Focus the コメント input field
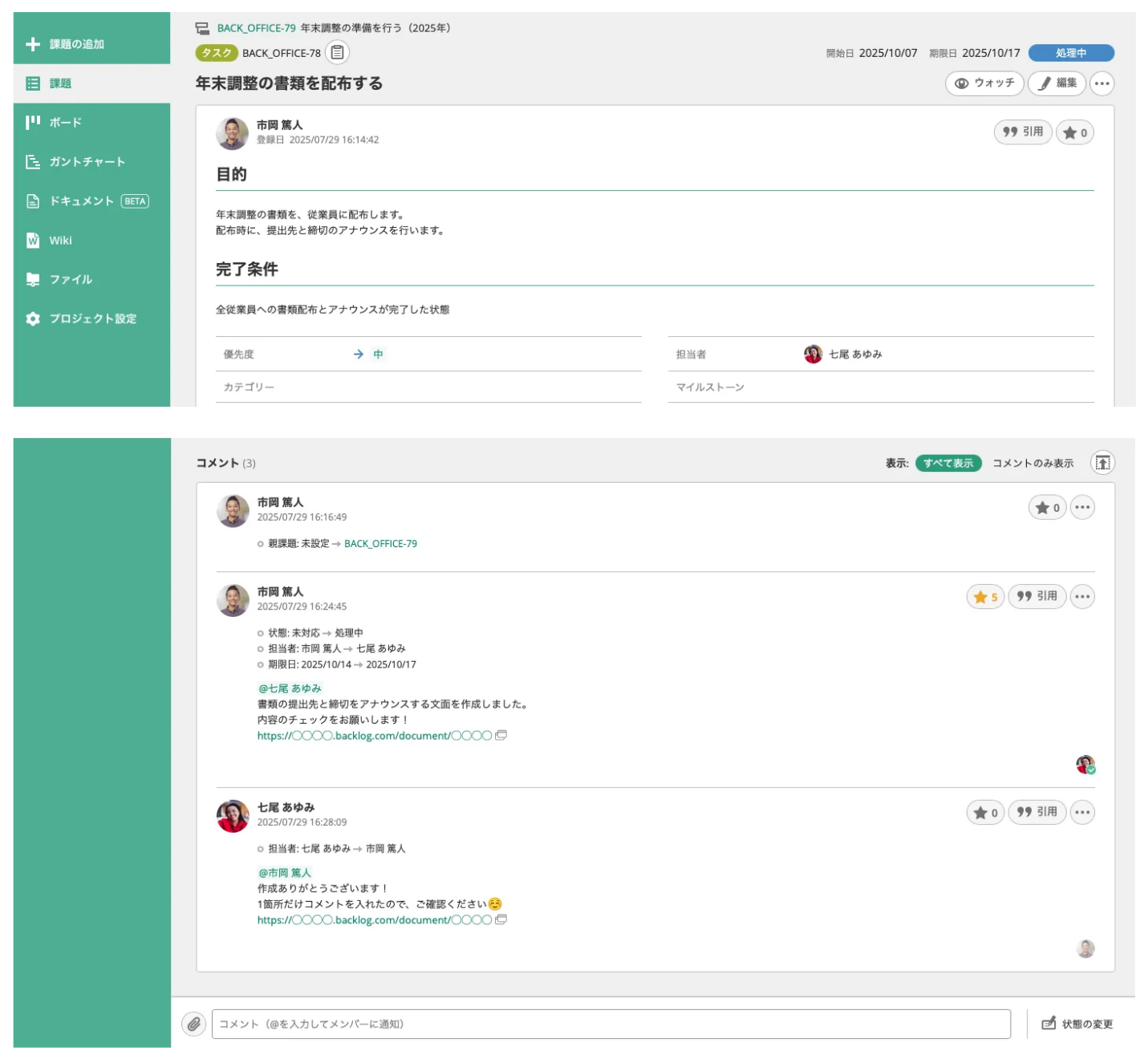The image size is (1148, 1059). [x=611, y=1024]
